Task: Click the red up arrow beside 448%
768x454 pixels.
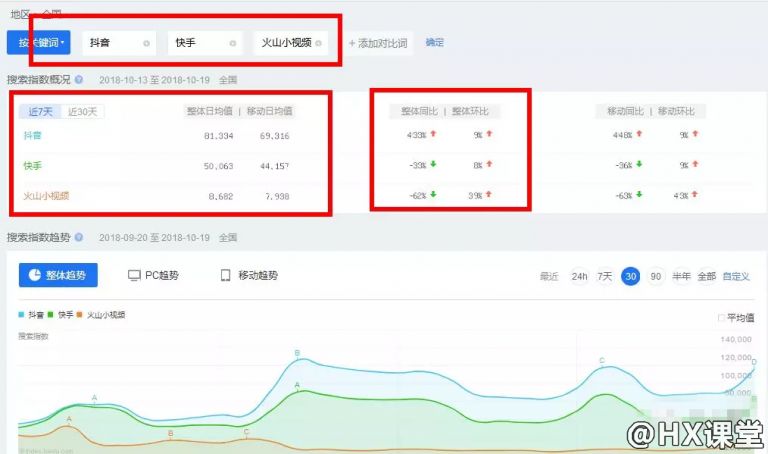Action: (x=639, y=133)
